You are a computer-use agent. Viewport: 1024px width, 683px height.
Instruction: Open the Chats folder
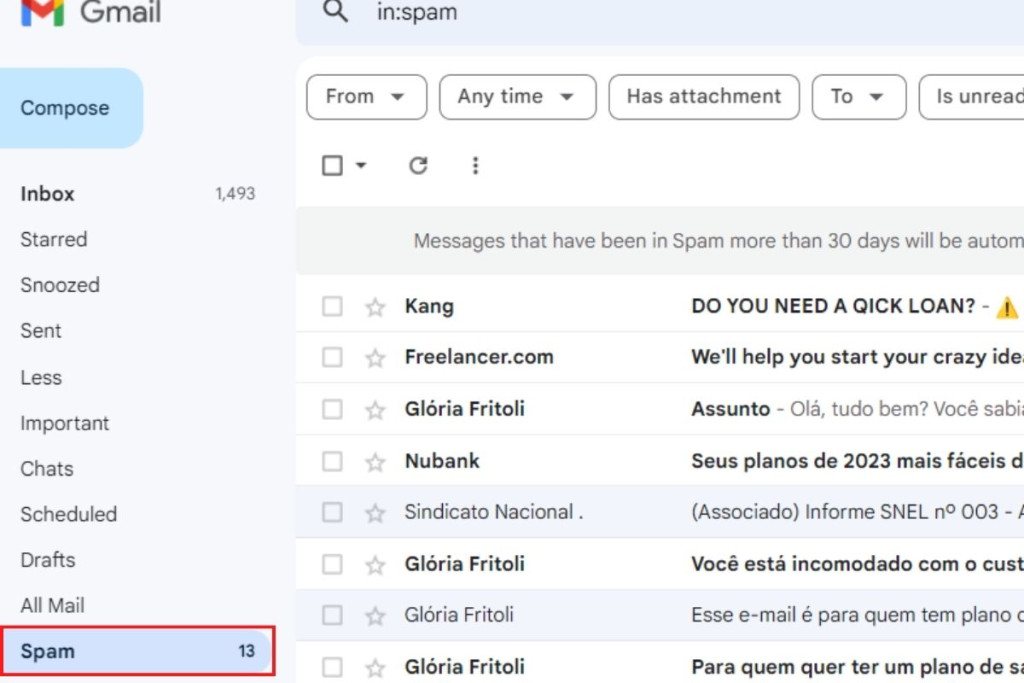point(137,469)
